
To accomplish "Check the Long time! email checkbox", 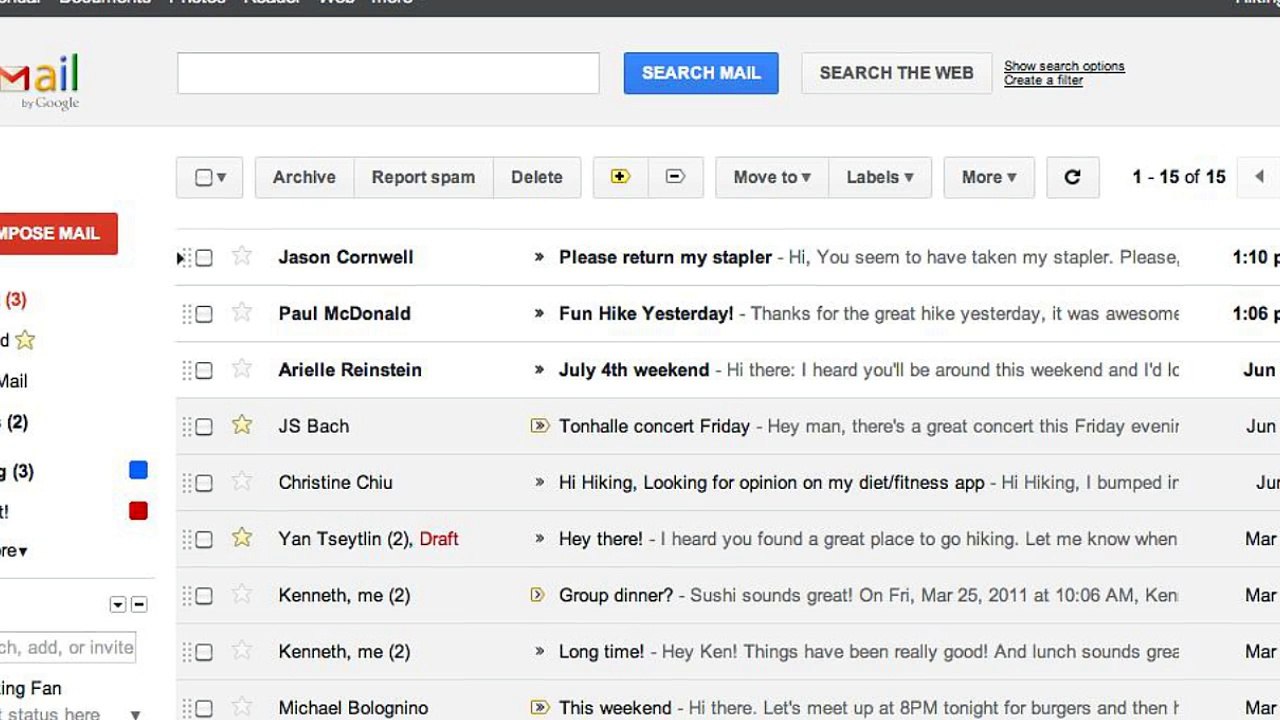I will [204, 652].
